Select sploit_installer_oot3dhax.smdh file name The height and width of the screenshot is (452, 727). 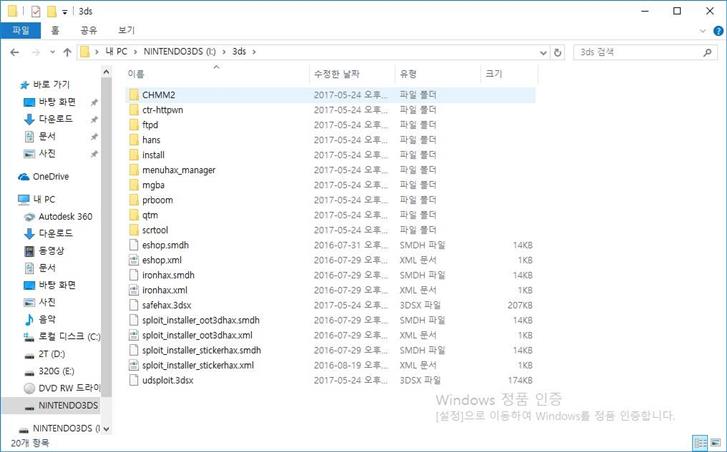[x=201, y=320]
